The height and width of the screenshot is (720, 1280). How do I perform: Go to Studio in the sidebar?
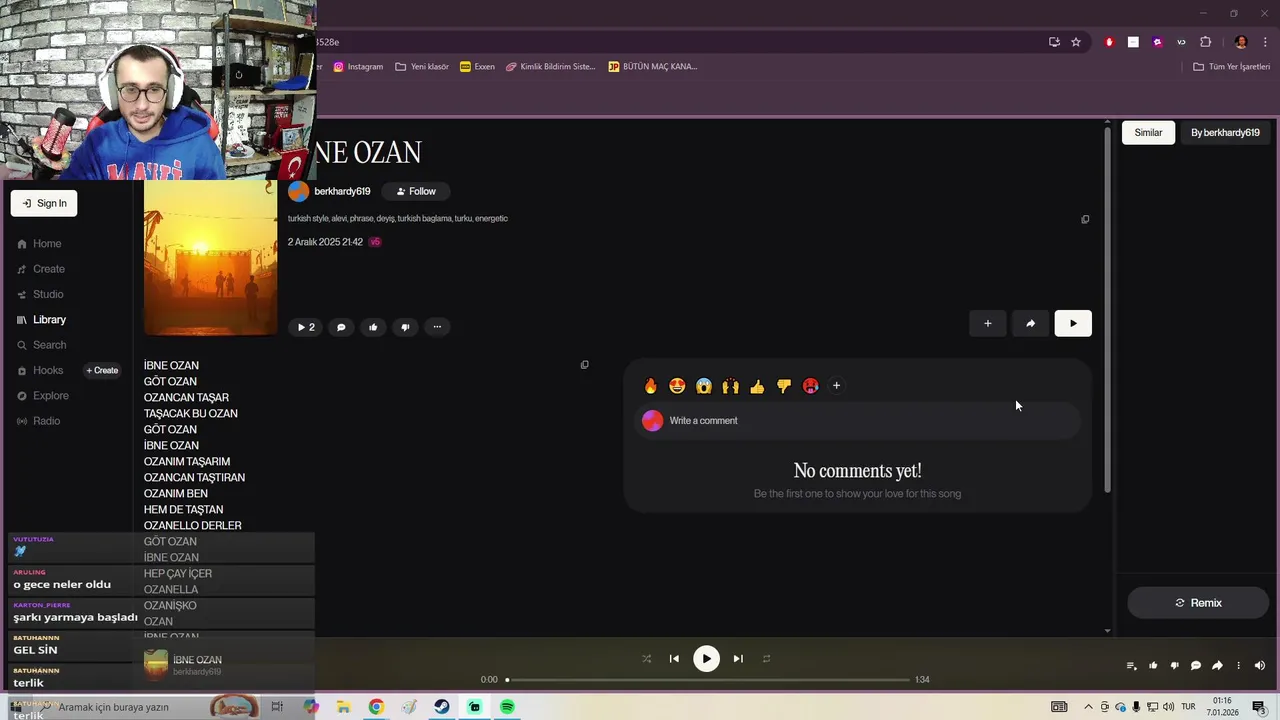click(40, 294)
